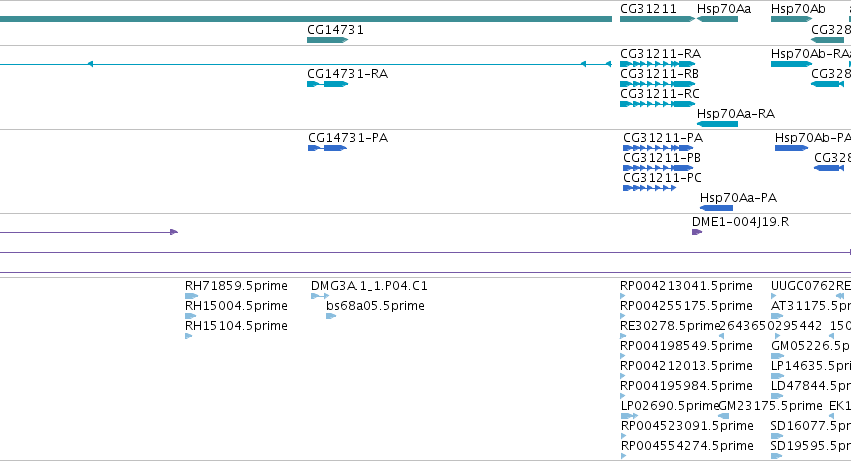Image resolution: width=851 pixels, height=461 pixels.
Task: Click the RH71859.5prime EST label
Action: 236,286
